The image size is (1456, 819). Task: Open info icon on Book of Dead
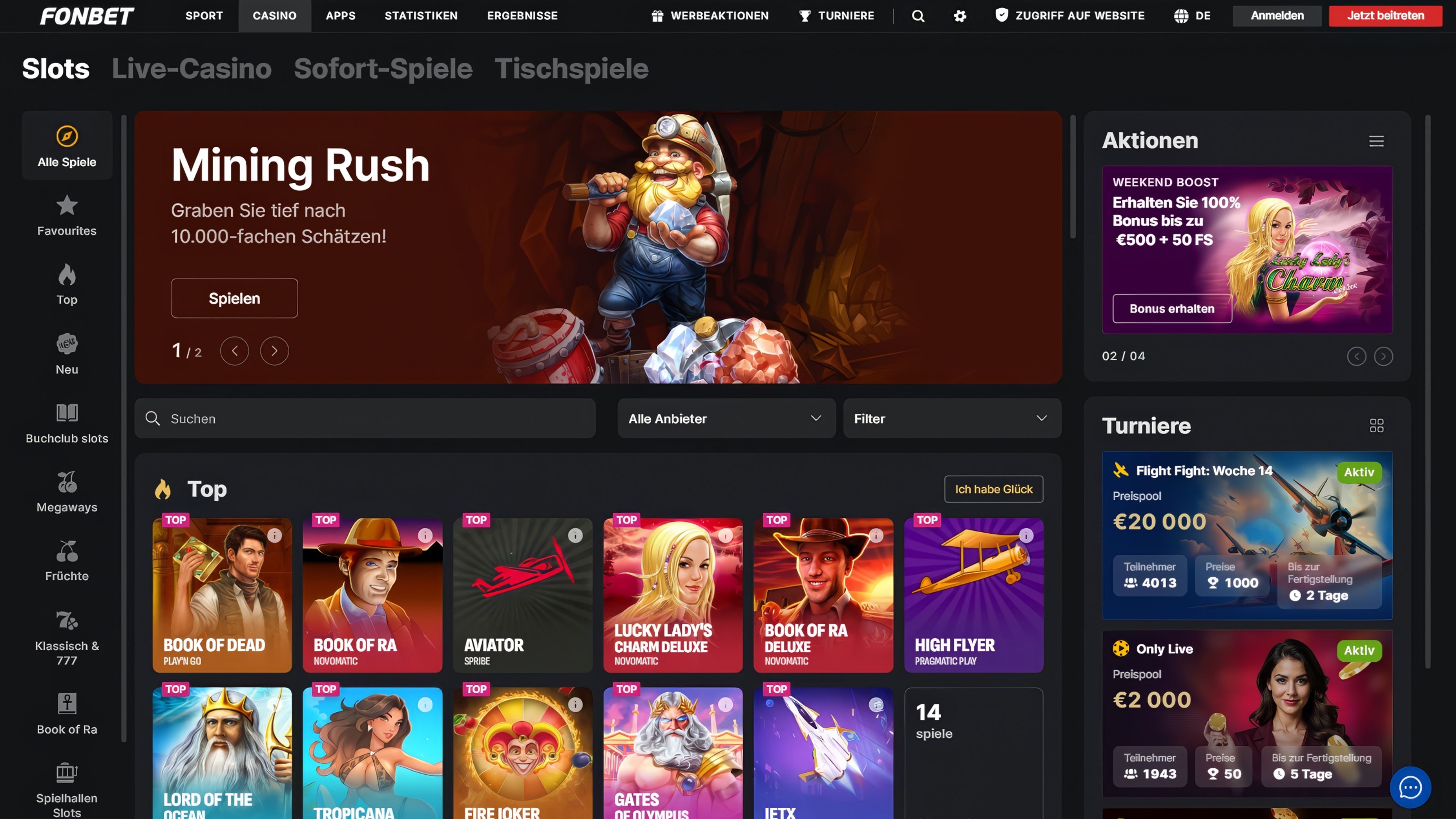click(x=275, y=535)
